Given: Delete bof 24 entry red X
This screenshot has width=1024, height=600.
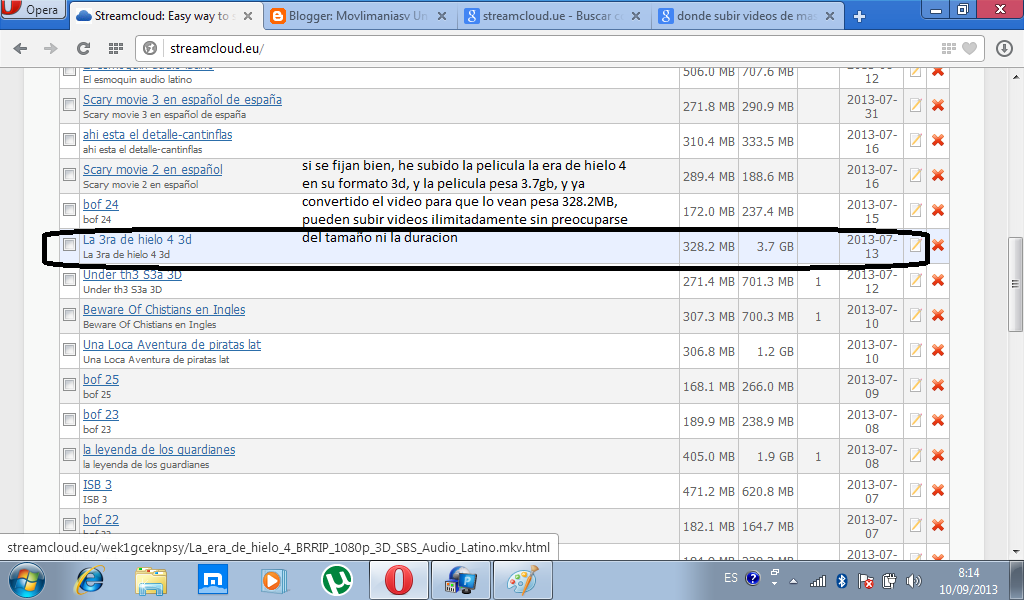Looking at the screenshot, I should [938, 210].
